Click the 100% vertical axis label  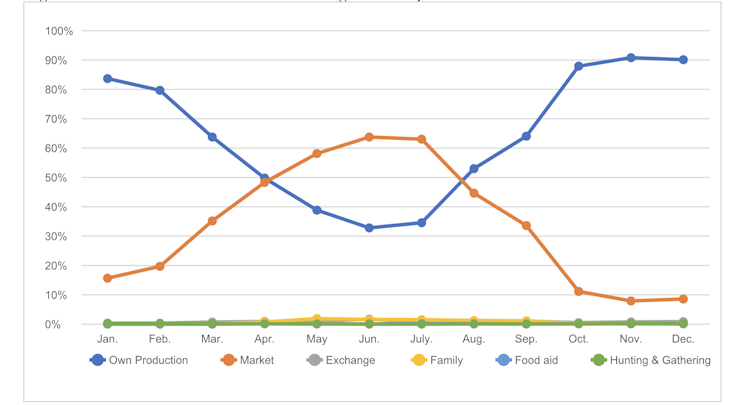59,31
